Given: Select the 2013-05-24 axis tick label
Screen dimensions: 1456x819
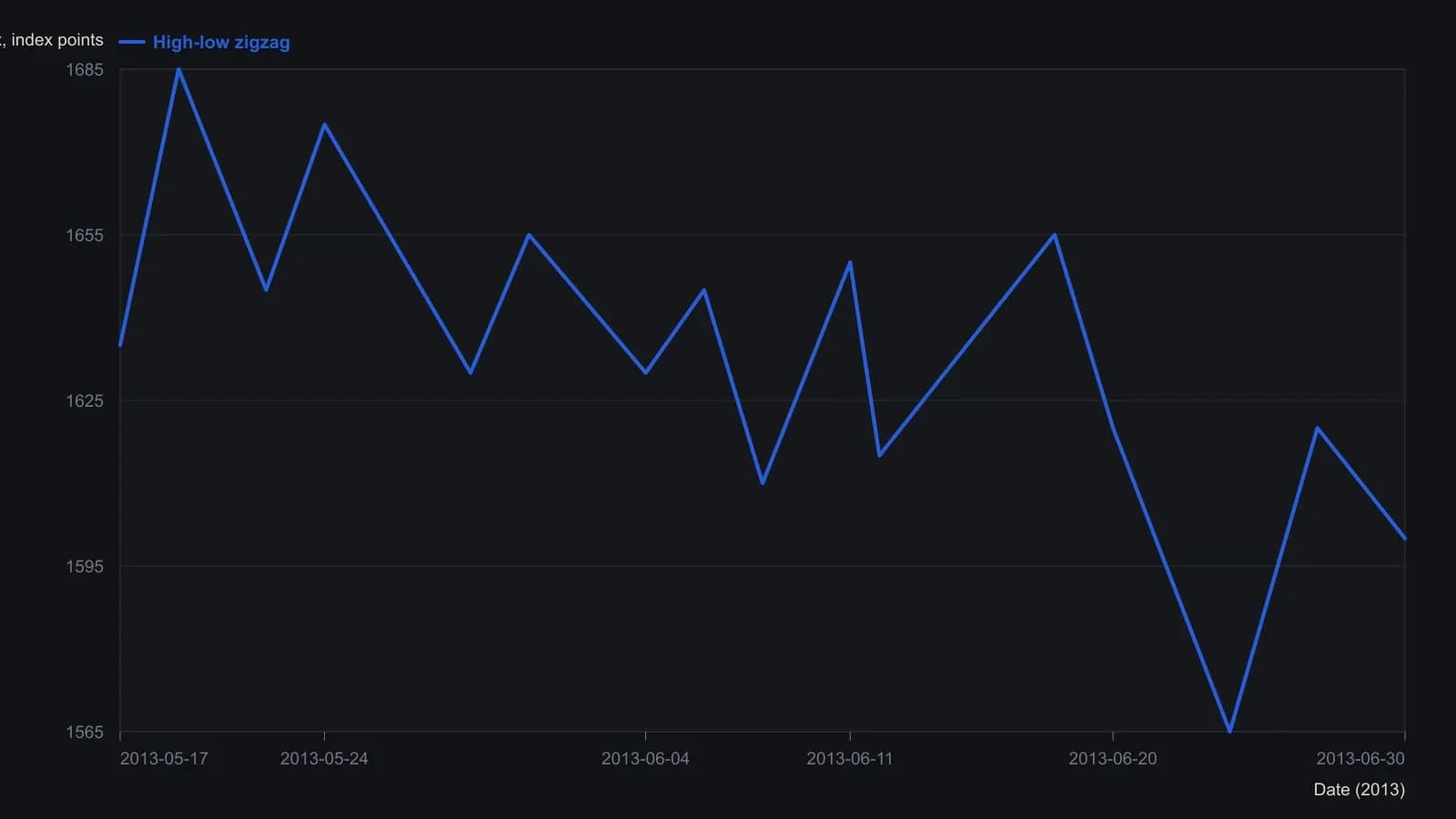Looking at the screenshot, I should (x=324, y=758).
